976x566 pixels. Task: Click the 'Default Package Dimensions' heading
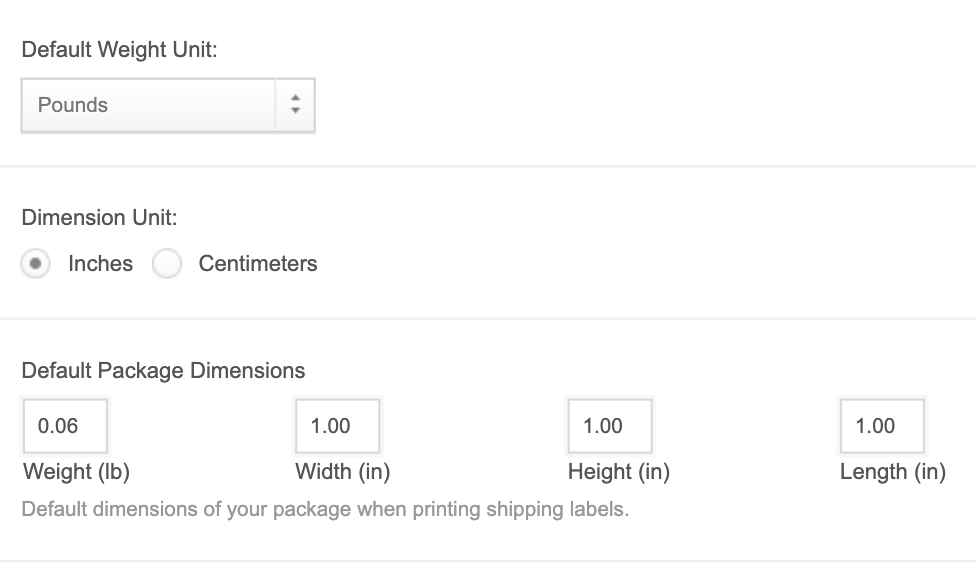point(163,371)
